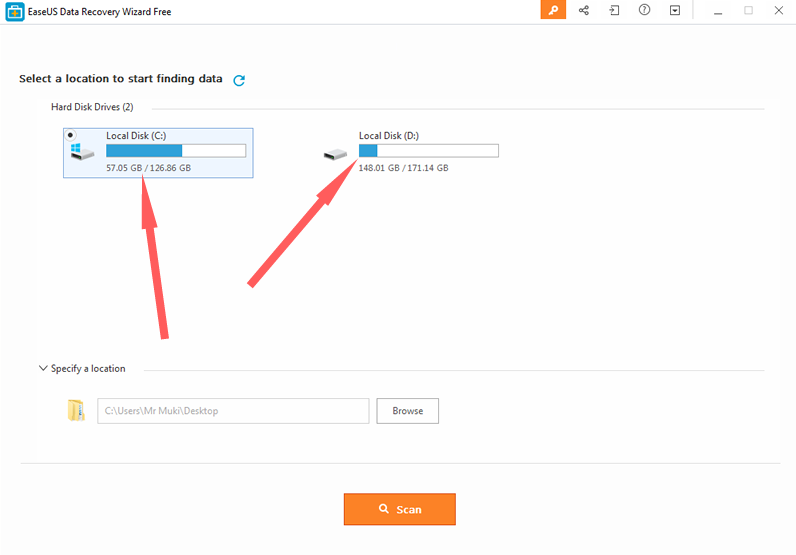
Task: Click the refresh drives icon
Action: [239, 80]
